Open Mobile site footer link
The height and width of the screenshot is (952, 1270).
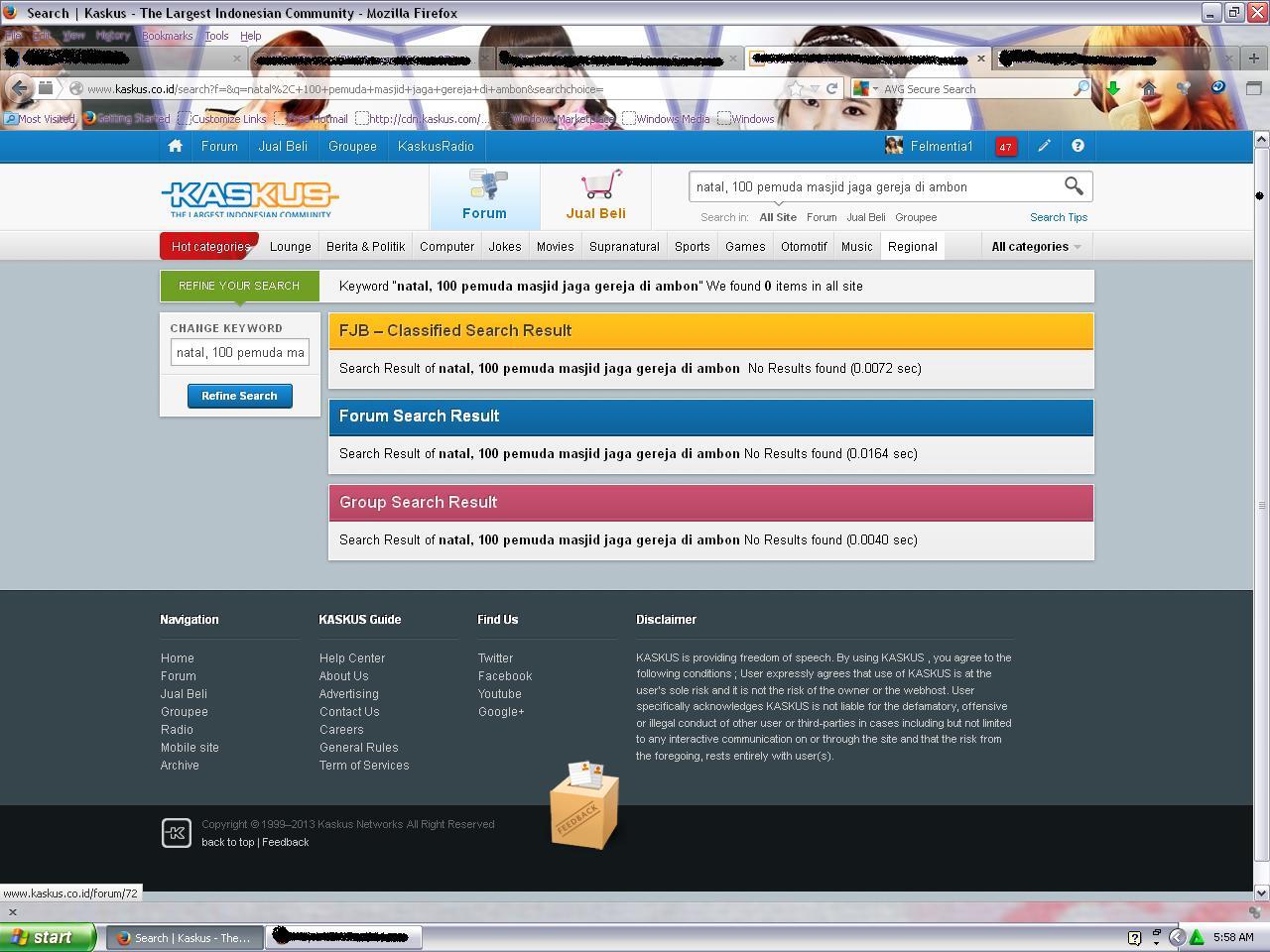pyautogui.click(x=190, y=748)
